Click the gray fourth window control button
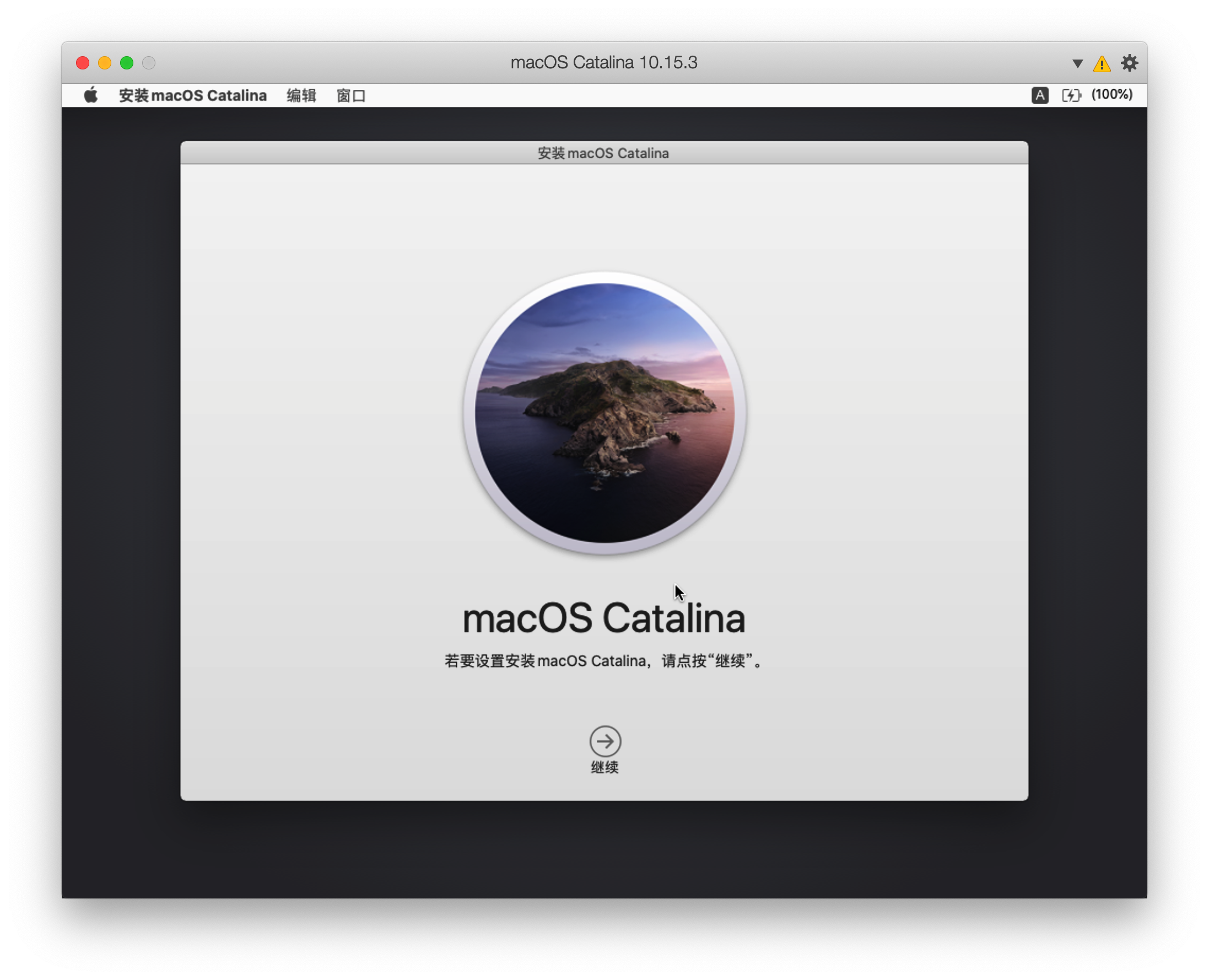Image resolution: width=1209 pixels, height=980 pixels. point(148,63)
